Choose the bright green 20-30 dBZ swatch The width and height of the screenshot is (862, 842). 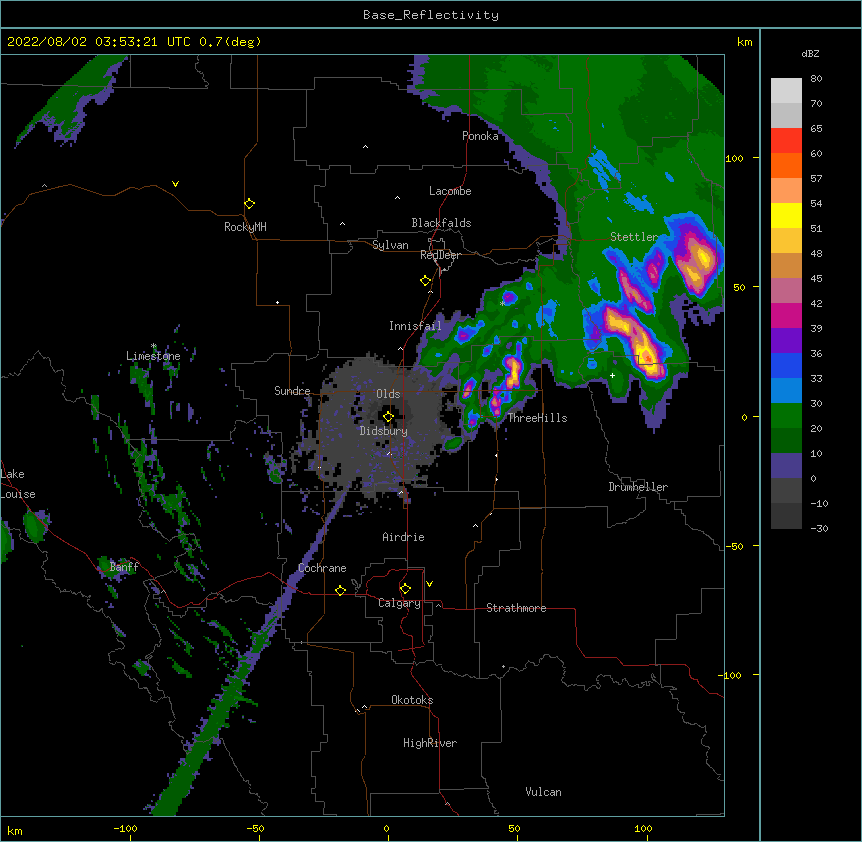(x=786, y=416)
